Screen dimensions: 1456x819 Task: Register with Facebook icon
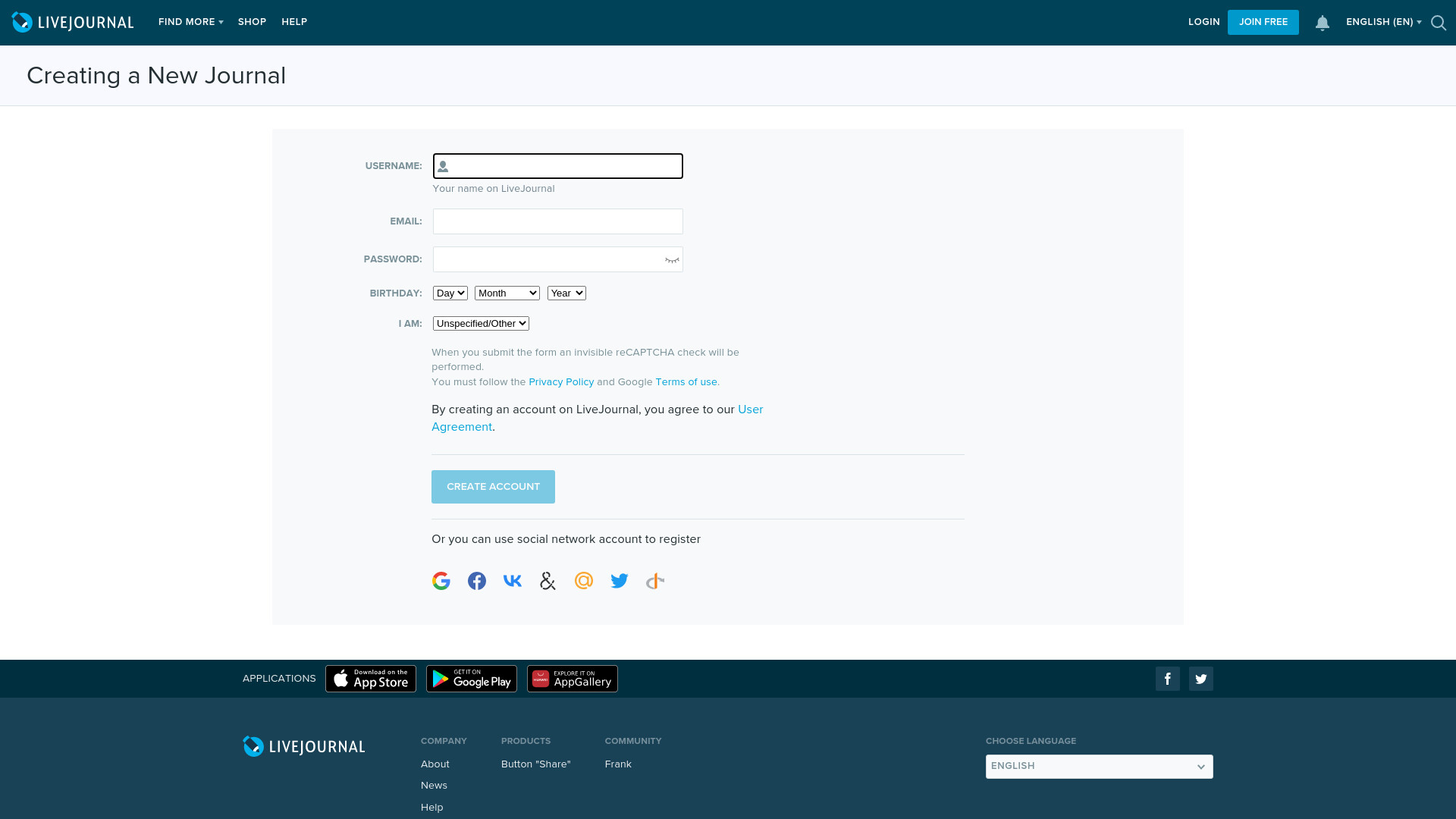pos(477,581)
